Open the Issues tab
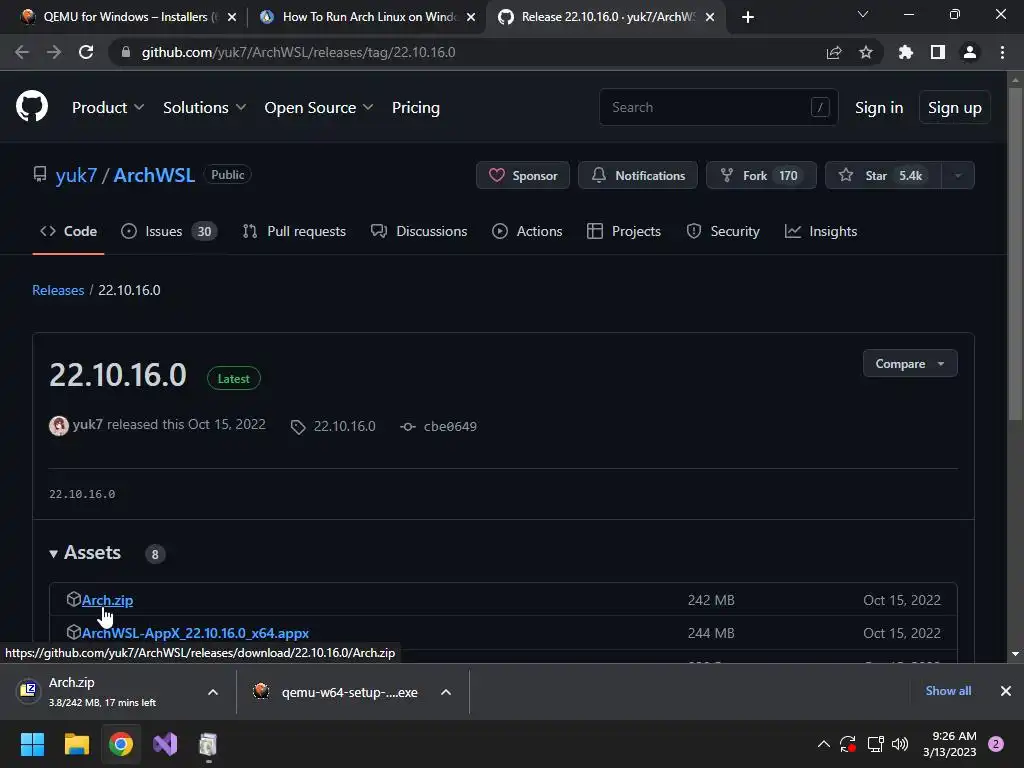Viewport: 1024px width, 768px height. pos(169,231)
